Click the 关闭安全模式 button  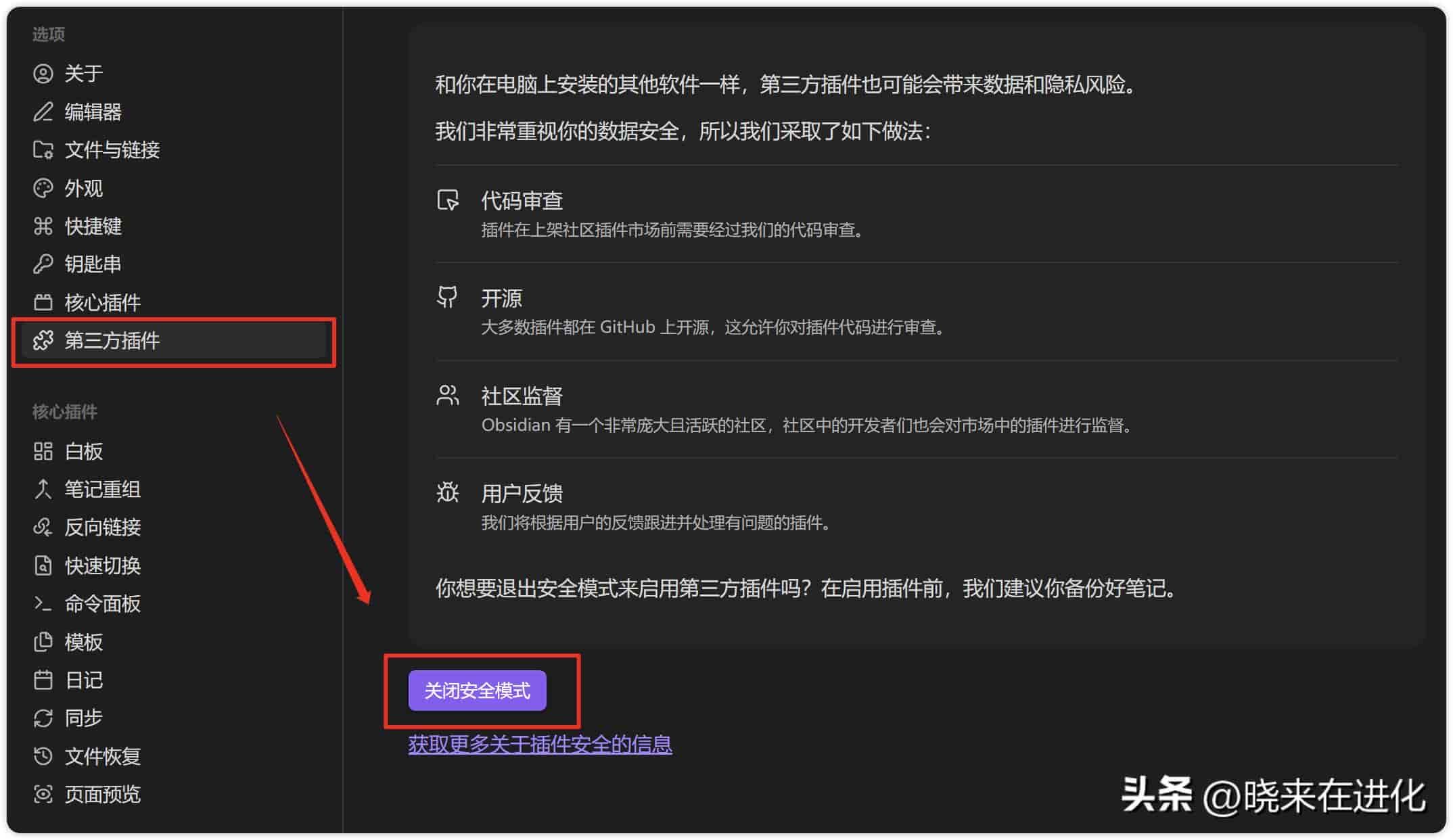pos(477,691)
